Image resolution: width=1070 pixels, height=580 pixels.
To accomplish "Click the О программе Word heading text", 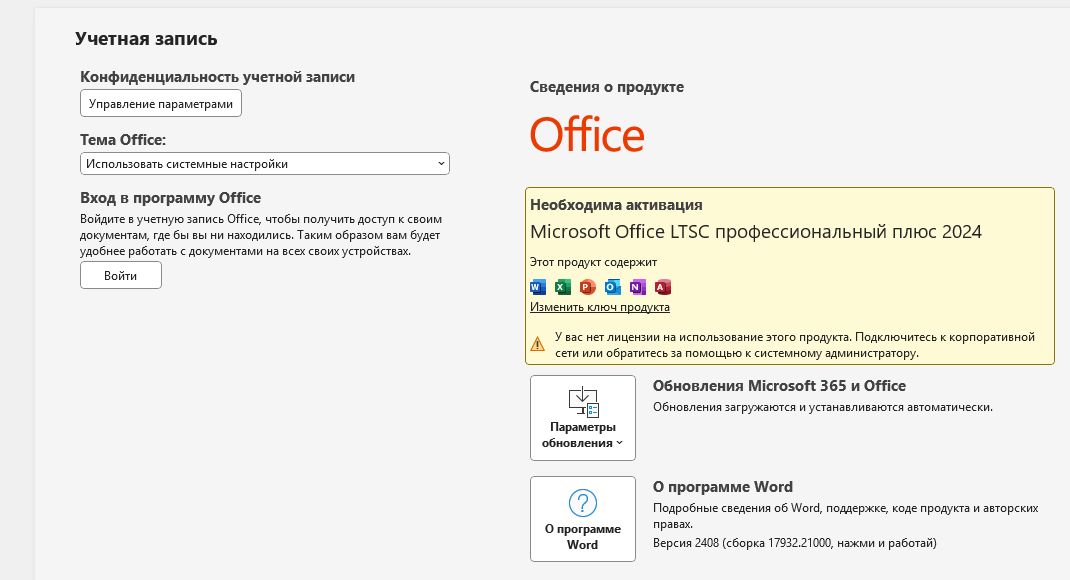I will [723, 487].
